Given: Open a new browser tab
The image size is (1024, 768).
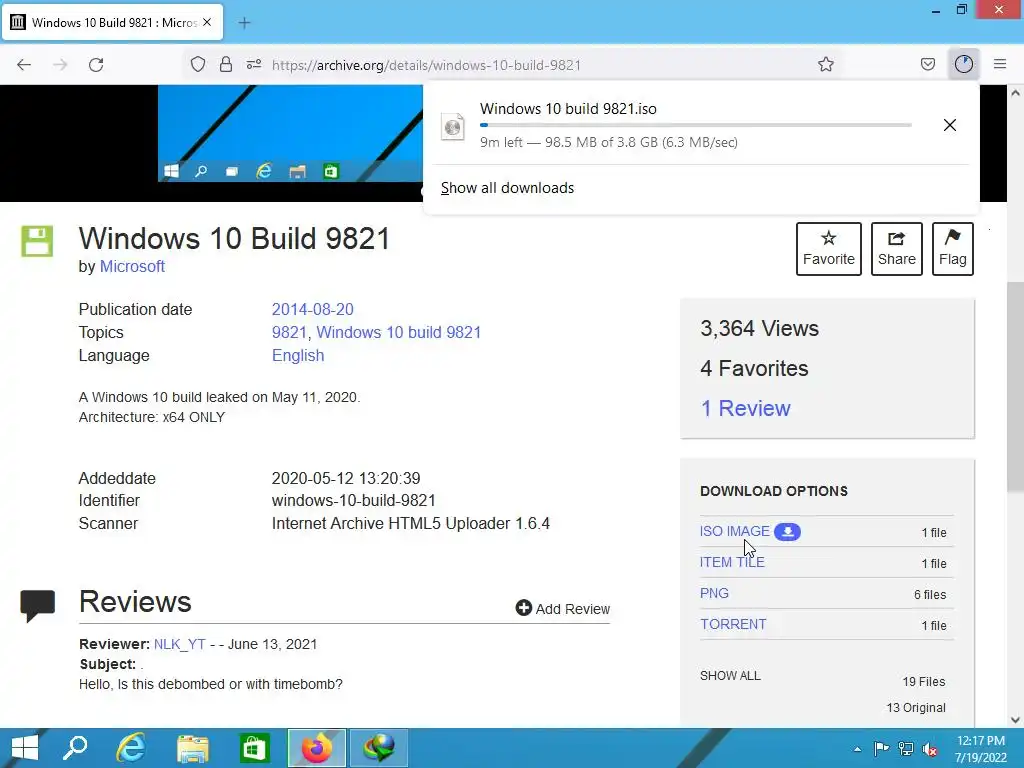Looking at the screenshot, I should tap(244, 23).
